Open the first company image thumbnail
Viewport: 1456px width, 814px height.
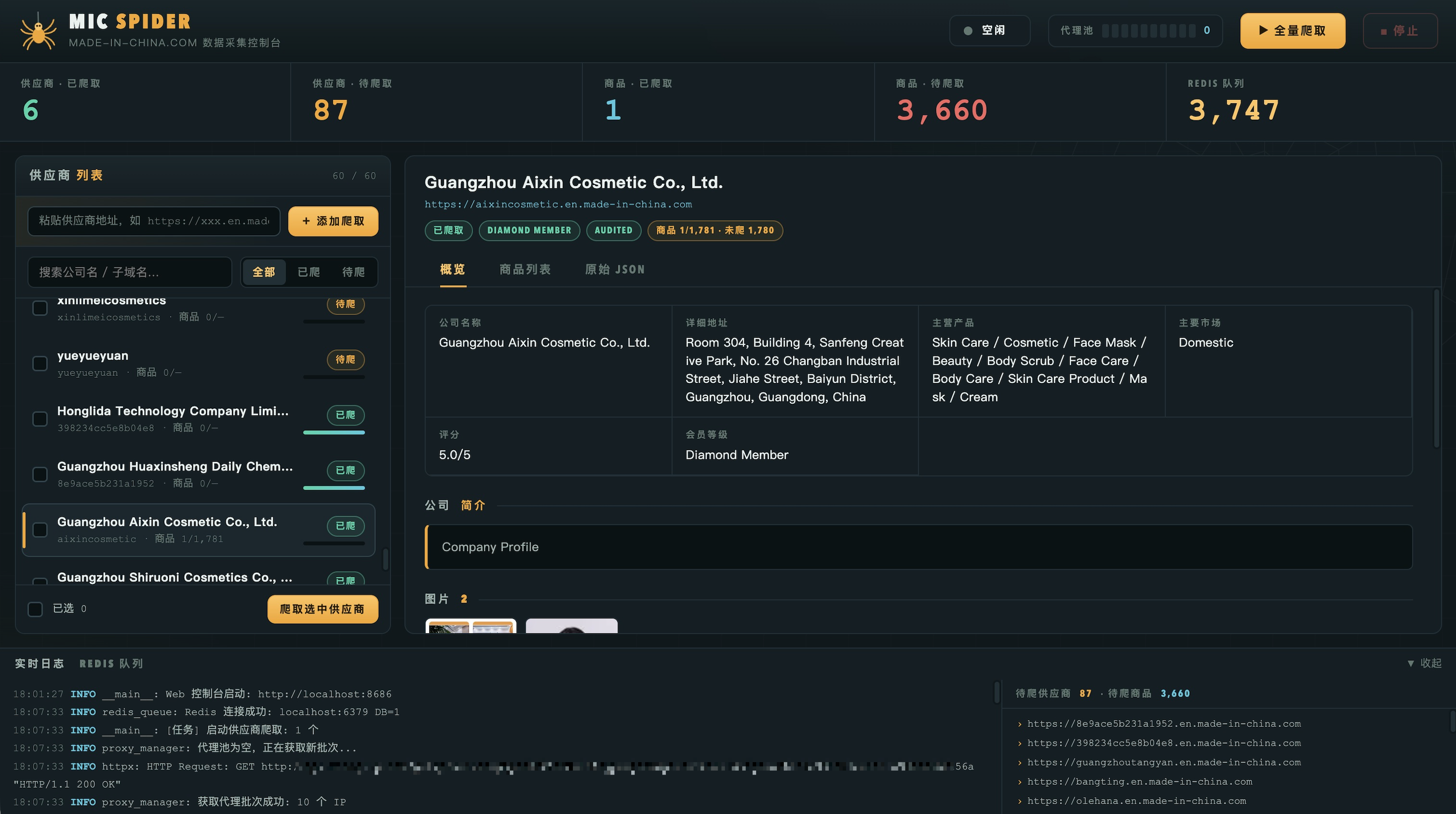pos(471,626)
